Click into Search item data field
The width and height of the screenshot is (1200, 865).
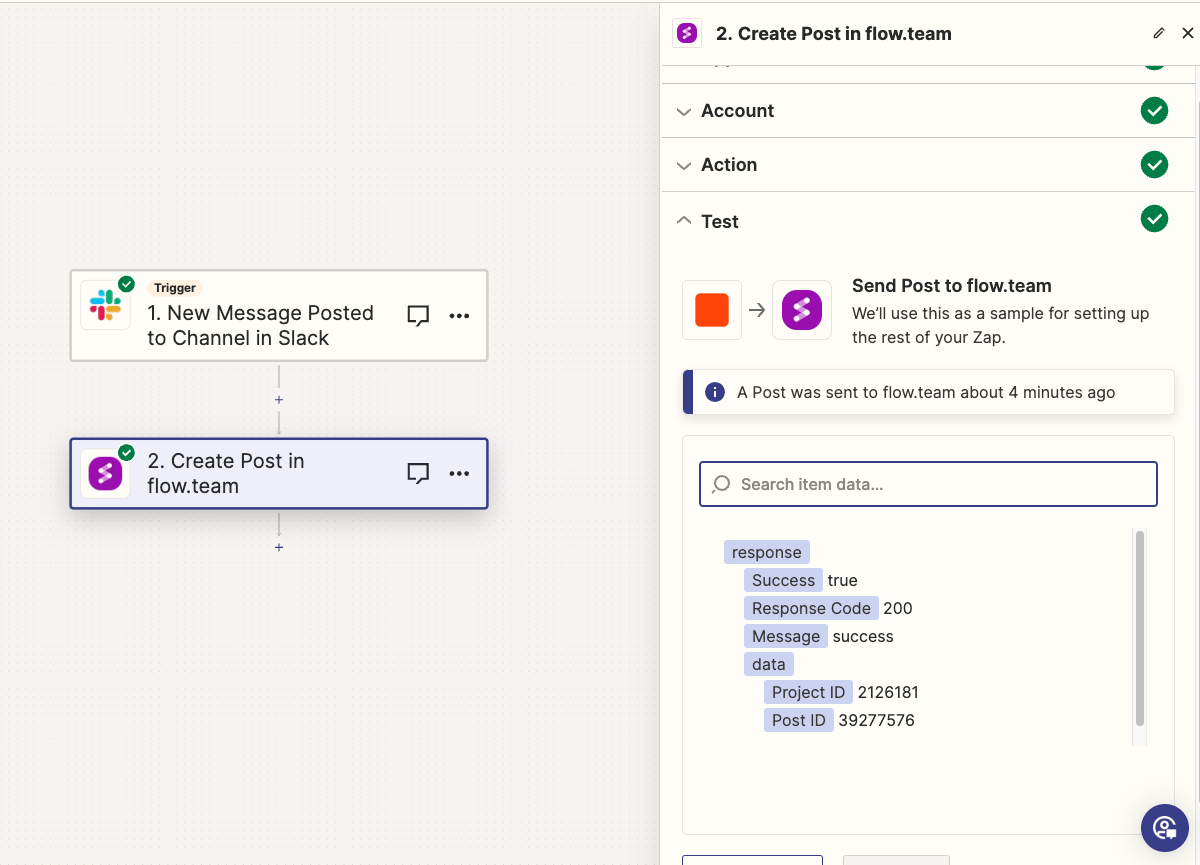click(x=928, y=484)
